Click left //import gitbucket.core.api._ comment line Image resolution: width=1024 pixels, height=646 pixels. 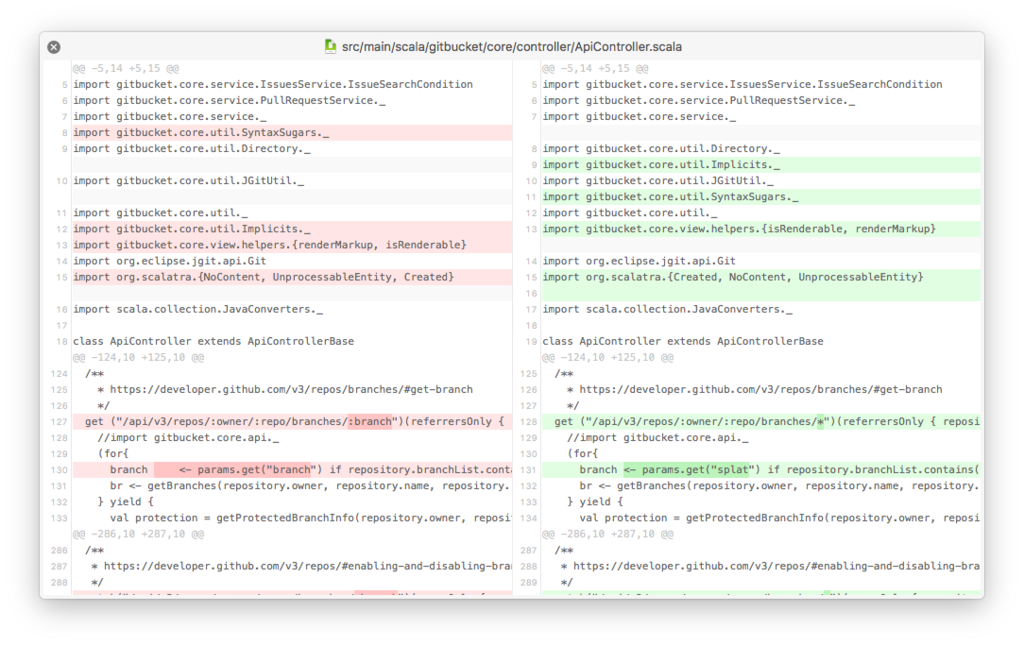click(x=188, y=438)
